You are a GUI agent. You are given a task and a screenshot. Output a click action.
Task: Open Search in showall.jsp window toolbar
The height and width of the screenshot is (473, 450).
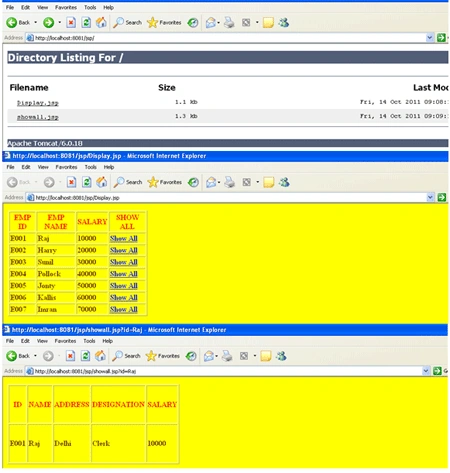click(x=126, y=356)
